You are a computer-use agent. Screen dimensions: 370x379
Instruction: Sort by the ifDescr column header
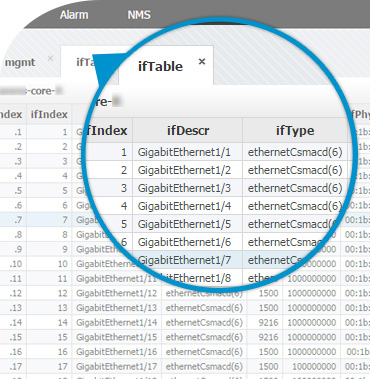(188, 130)
